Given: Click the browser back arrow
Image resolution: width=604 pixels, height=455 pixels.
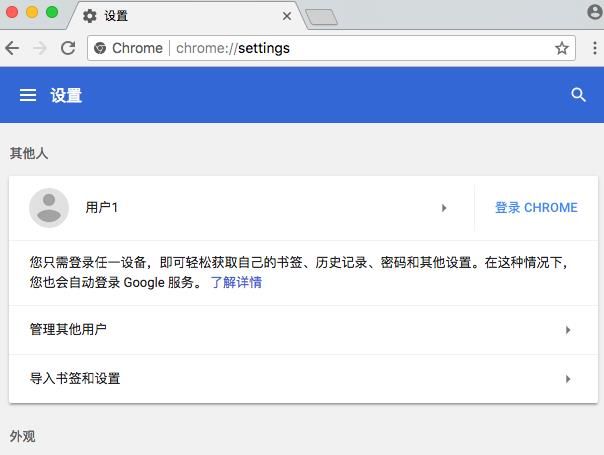Looking at the screenshot, I should 12,48.
